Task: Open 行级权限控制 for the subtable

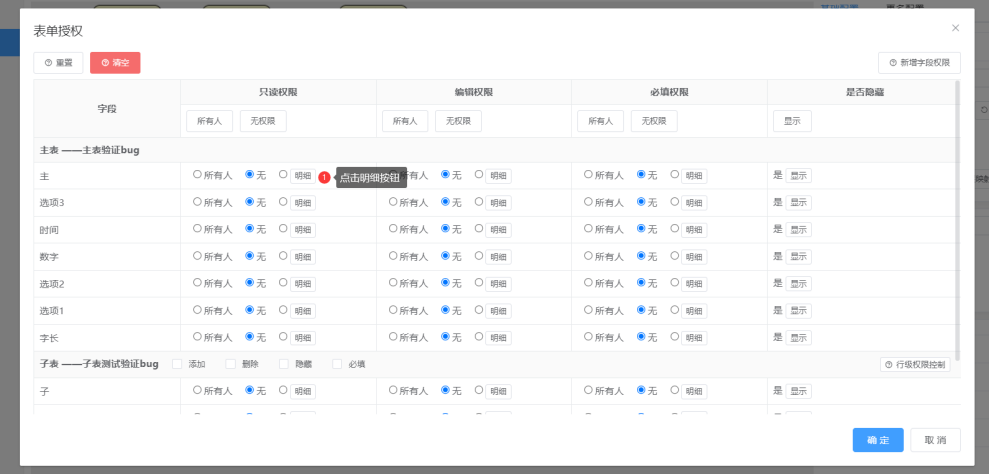Action: [915, 364]
